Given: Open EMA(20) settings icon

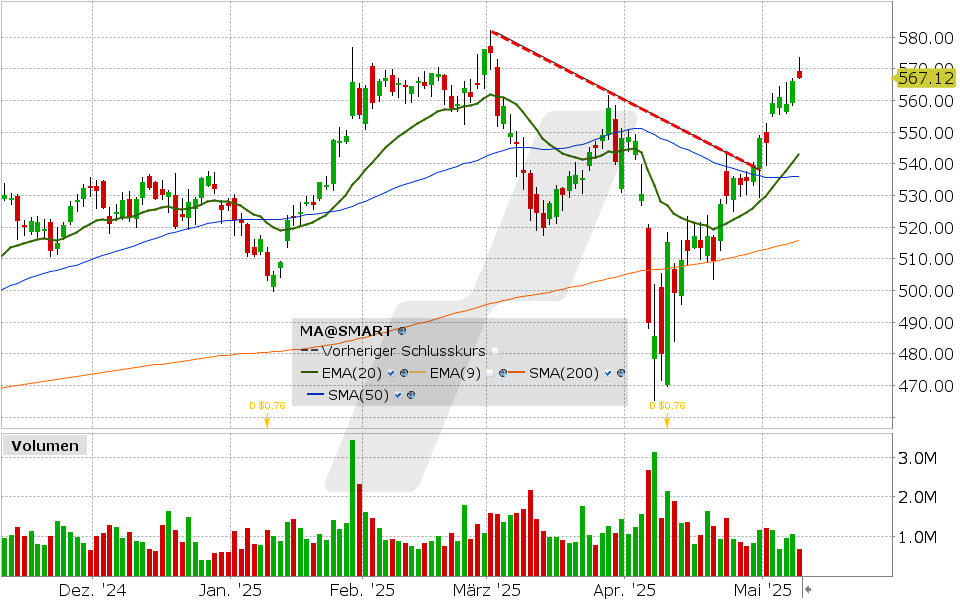Looking at the screenshot, I should pos(404,373).
